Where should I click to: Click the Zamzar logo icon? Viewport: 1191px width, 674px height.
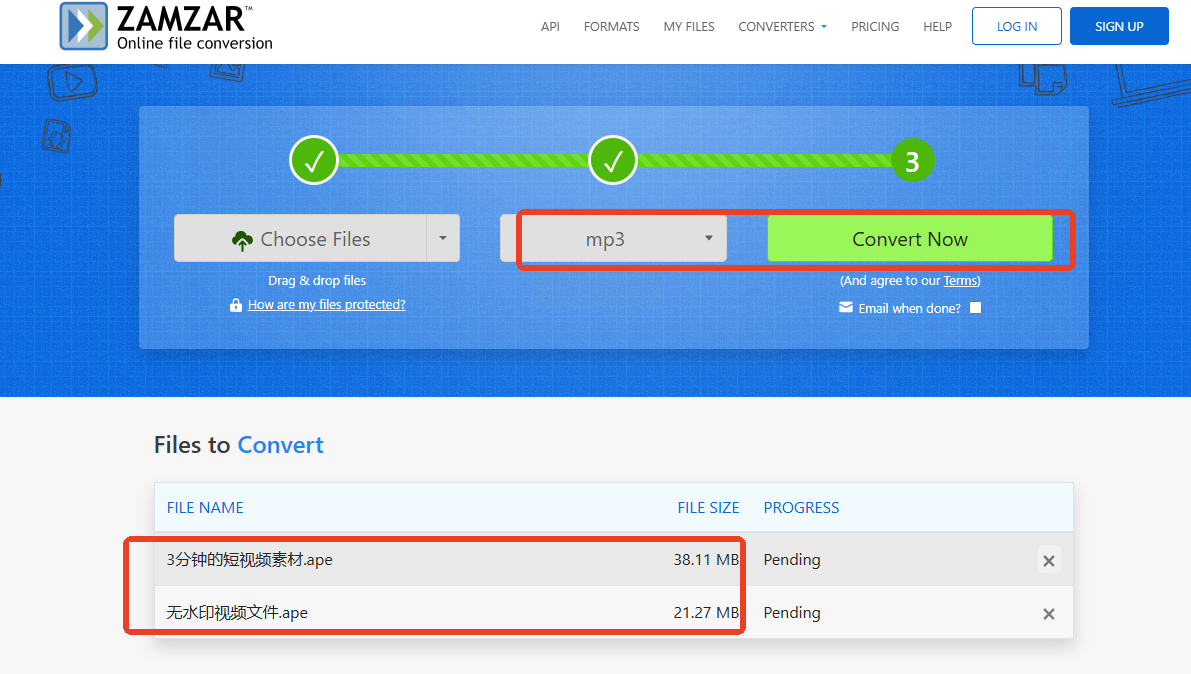click(84, 26)
